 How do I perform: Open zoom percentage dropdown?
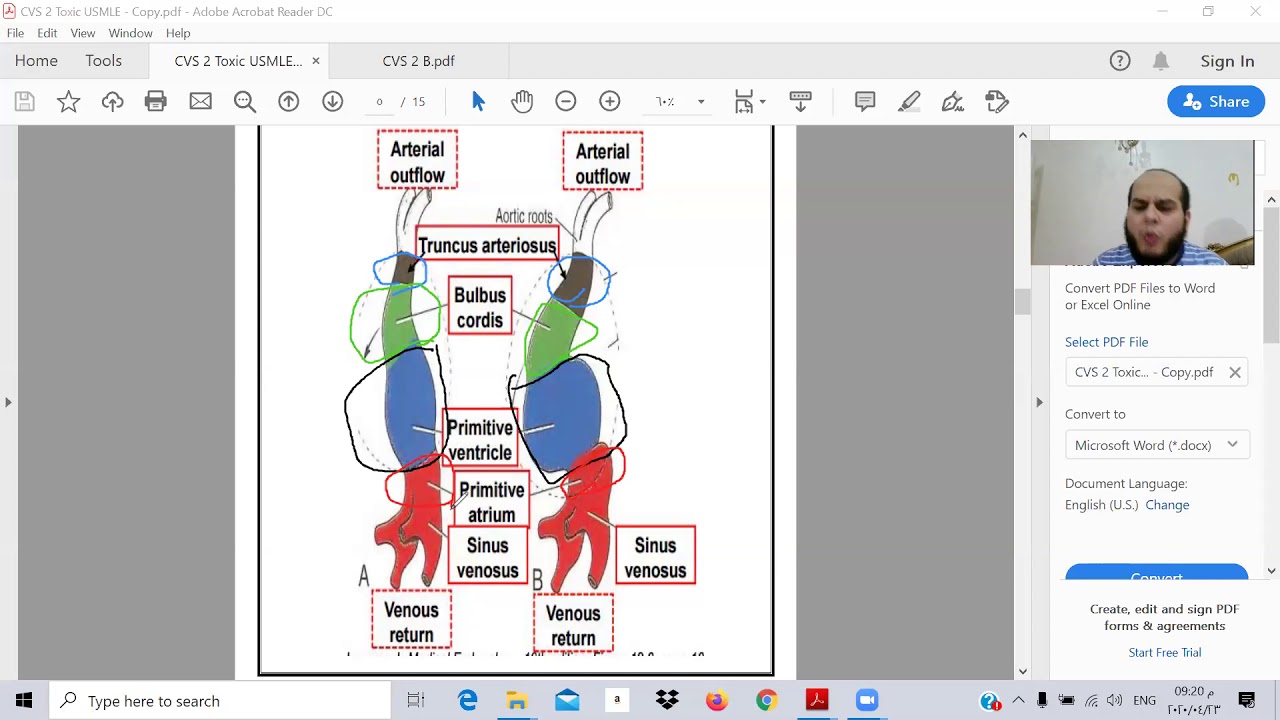[x=701, y=101]
